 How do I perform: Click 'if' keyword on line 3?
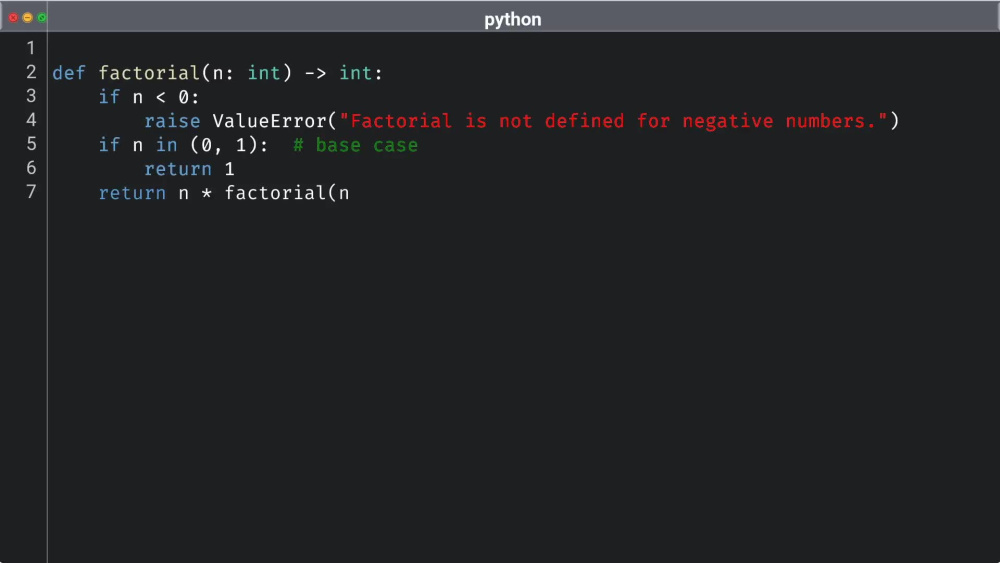109,97
